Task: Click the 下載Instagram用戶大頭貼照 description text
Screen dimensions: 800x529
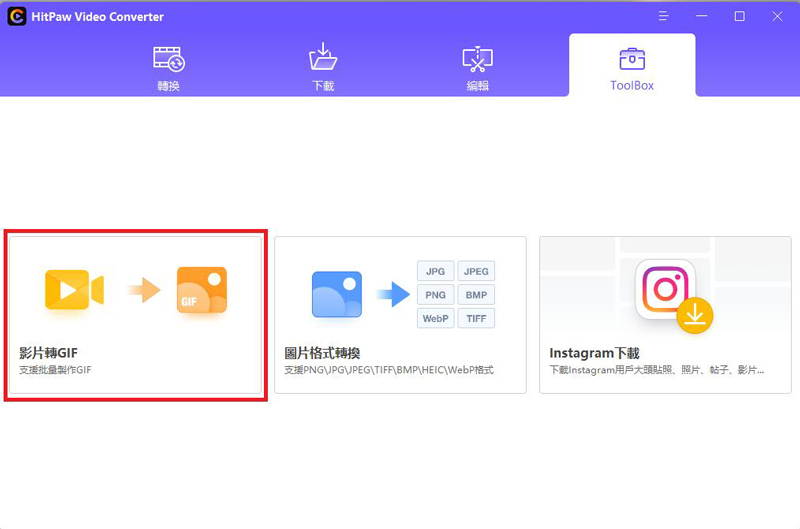Action: coord(657,370)
